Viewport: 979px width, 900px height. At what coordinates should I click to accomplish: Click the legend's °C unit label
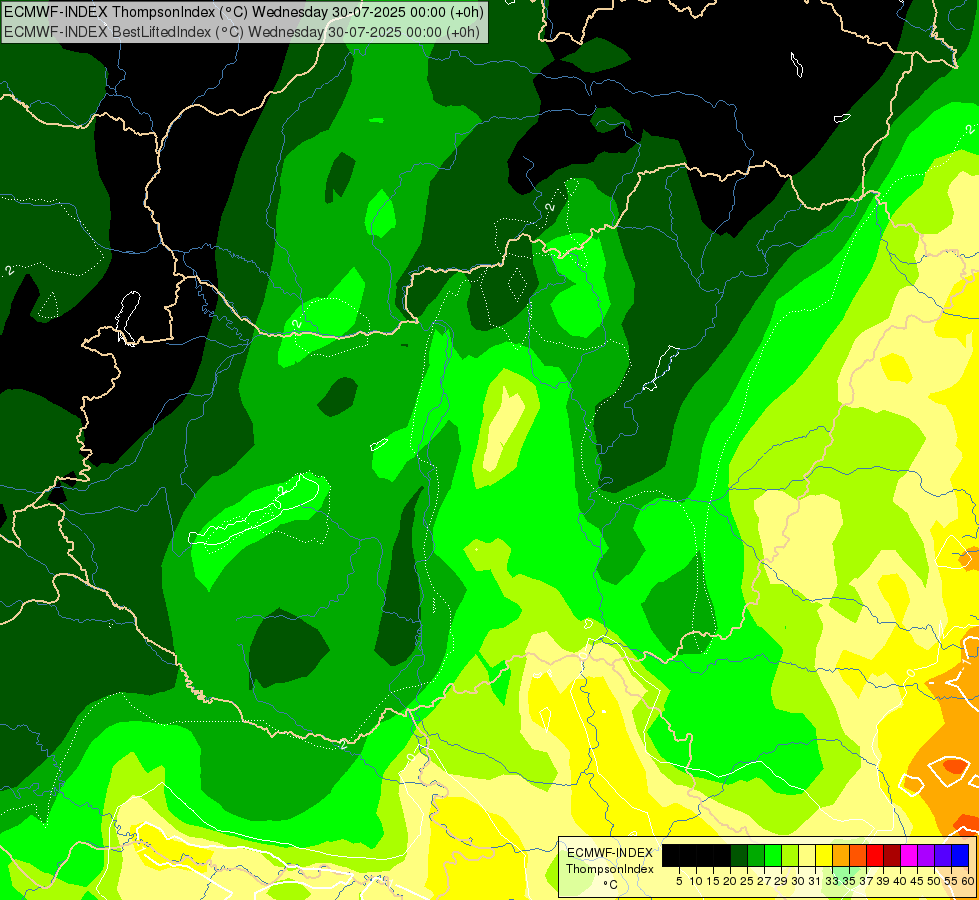611,885
